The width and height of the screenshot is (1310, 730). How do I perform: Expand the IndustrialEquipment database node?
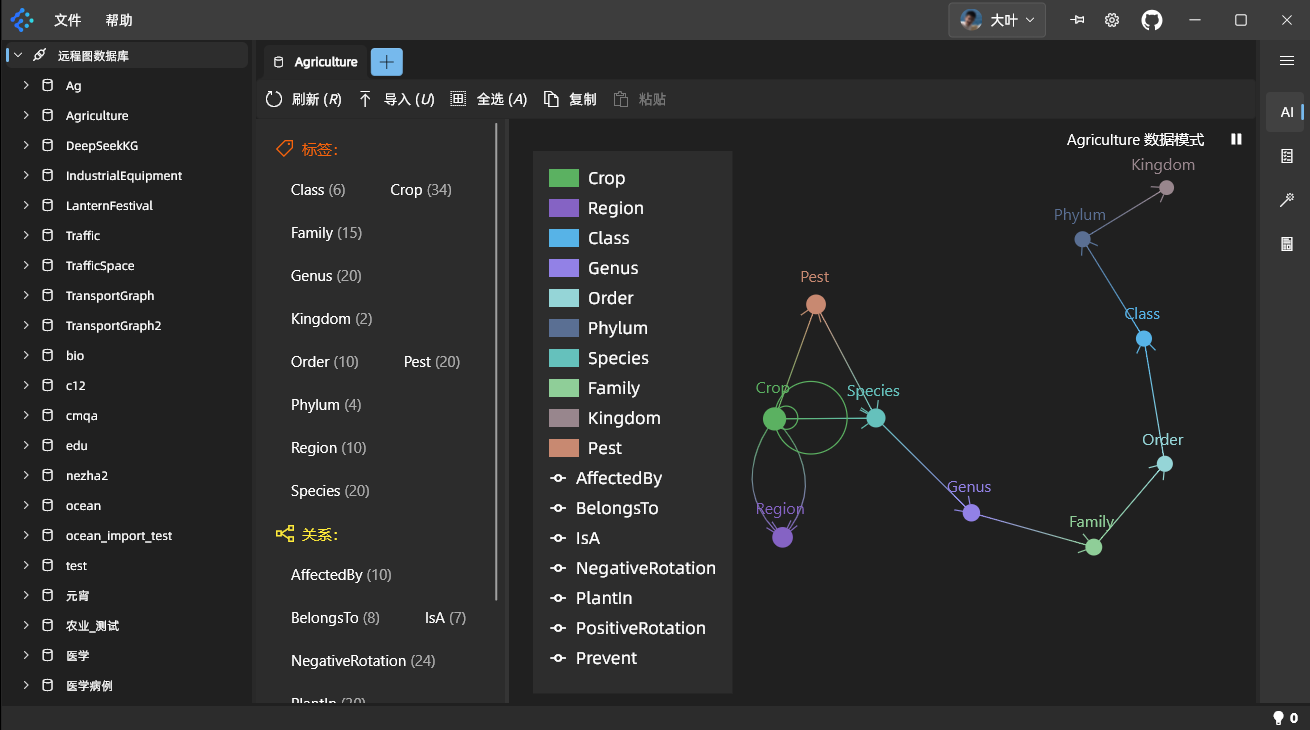pos(25,175)
